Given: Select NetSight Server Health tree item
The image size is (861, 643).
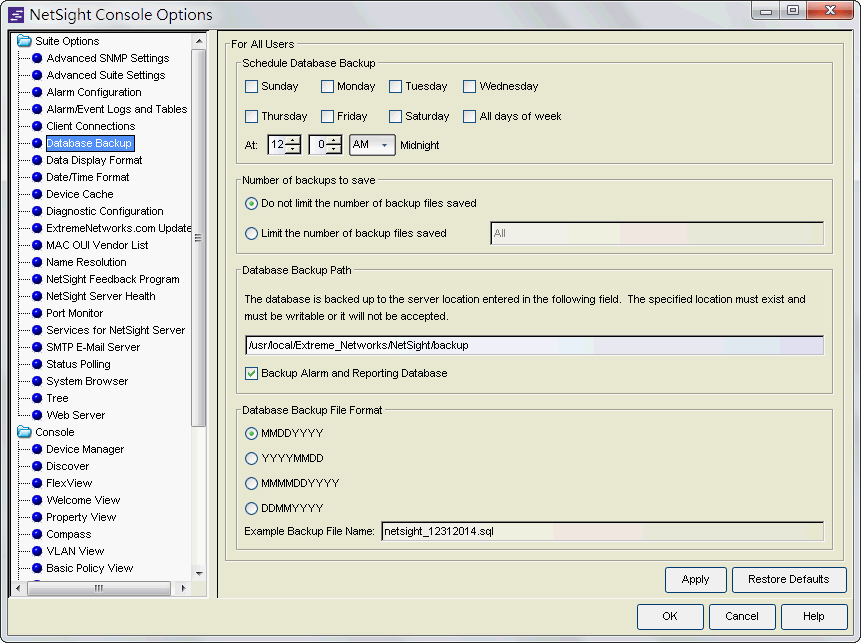Looking at the screenshot, I should tap(100, 297).
